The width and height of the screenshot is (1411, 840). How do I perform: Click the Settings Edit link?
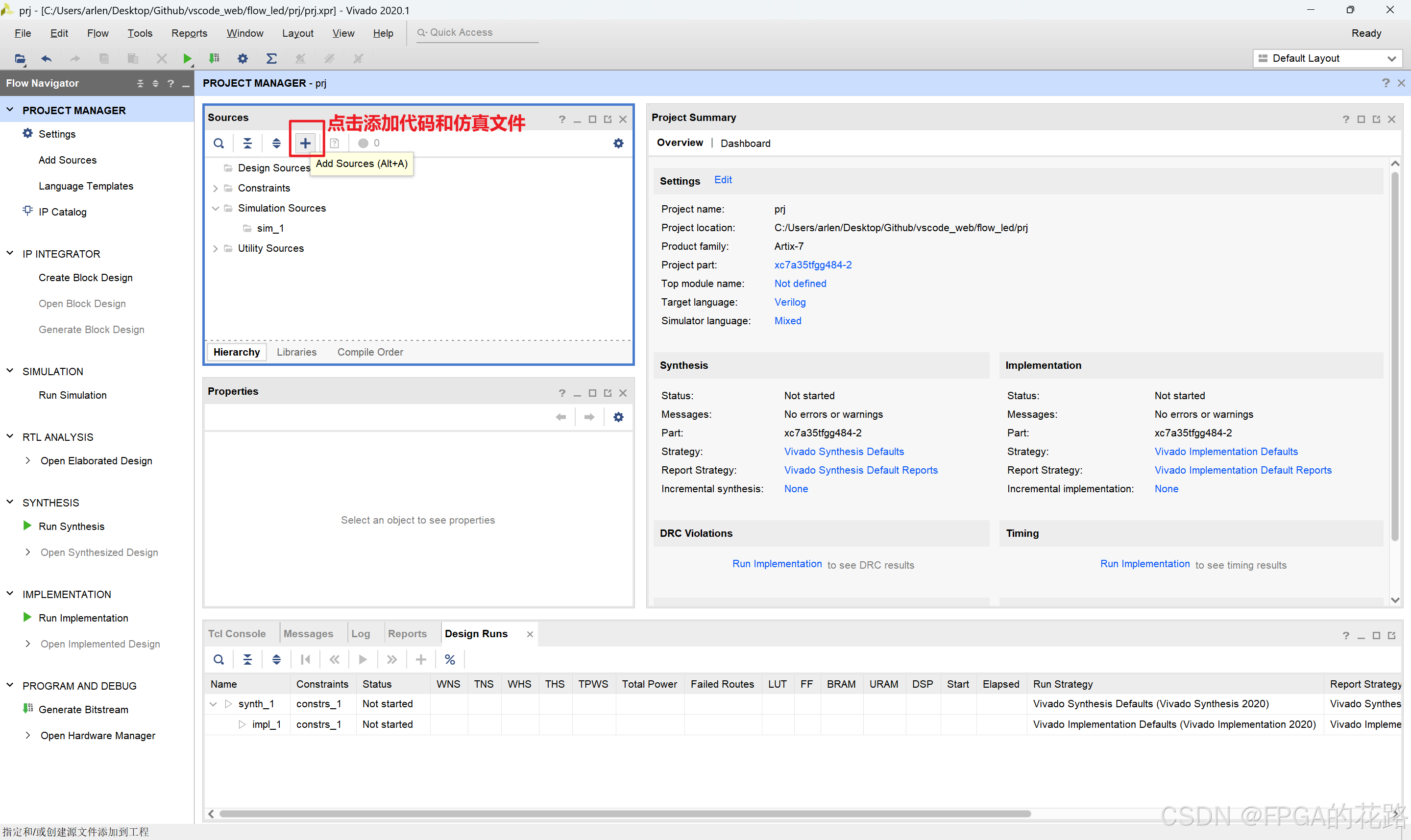click(x=723, y=180)
